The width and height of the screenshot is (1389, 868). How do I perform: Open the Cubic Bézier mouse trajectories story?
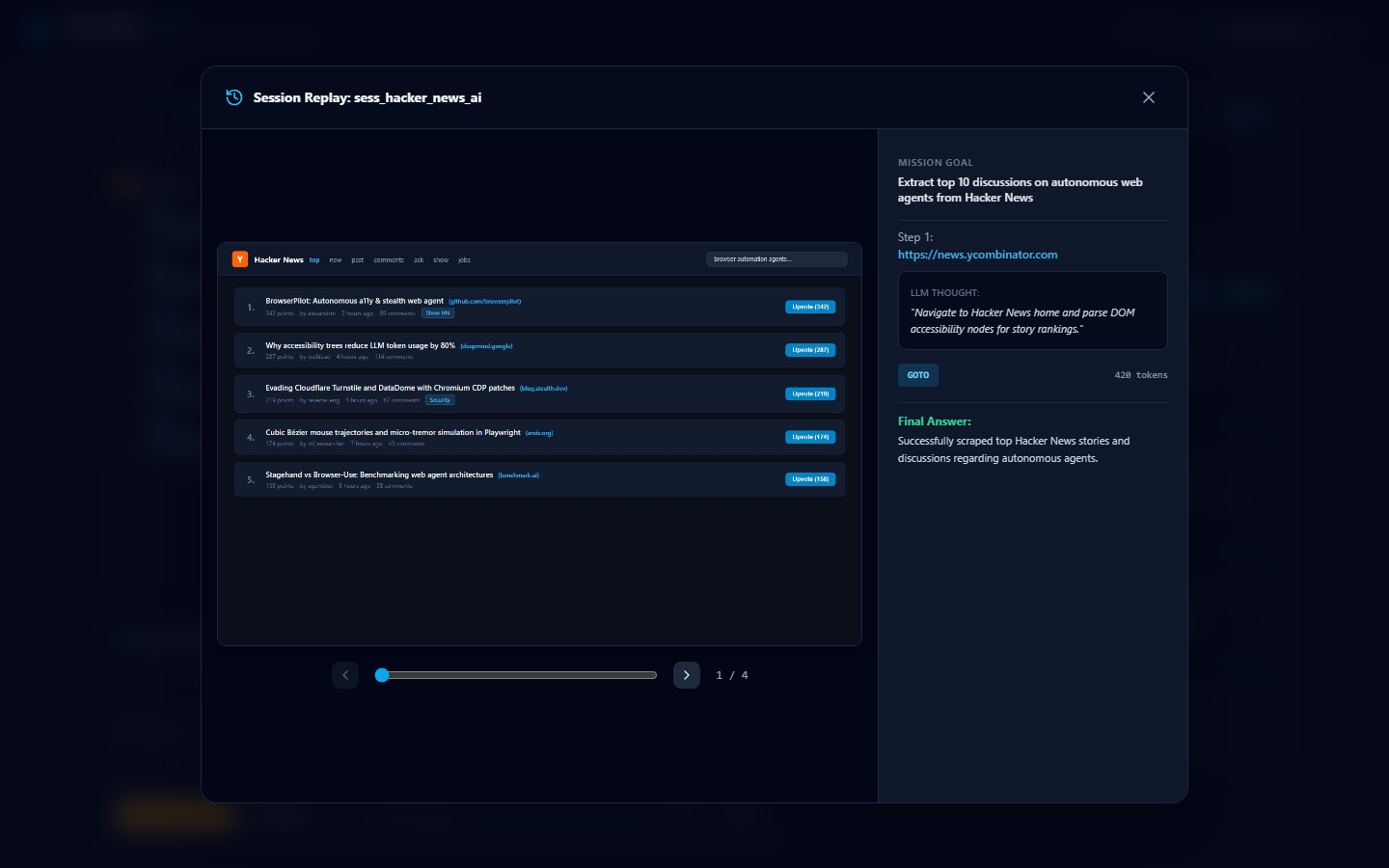point(394,432)
